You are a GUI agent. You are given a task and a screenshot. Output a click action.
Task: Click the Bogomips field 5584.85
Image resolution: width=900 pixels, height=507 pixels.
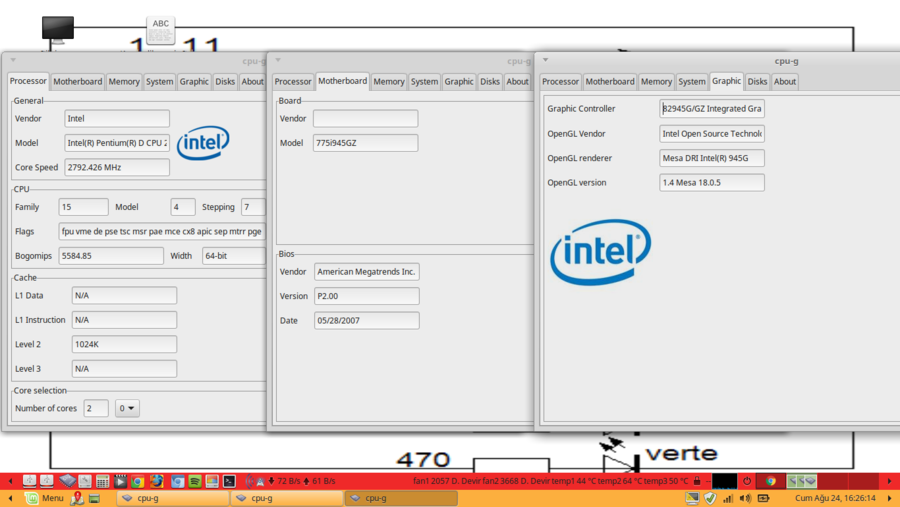(x=111, y=256)
